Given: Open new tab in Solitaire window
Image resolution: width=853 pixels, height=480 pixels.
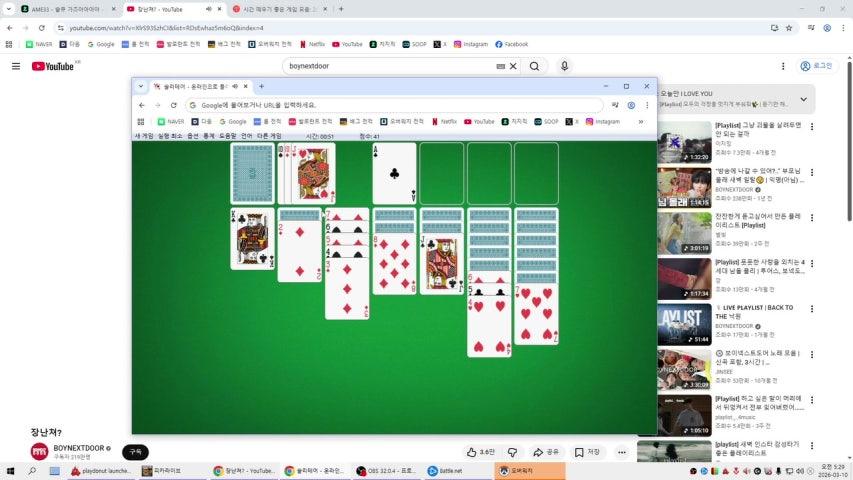Looking at the screenshot, I should coord(262,86).
